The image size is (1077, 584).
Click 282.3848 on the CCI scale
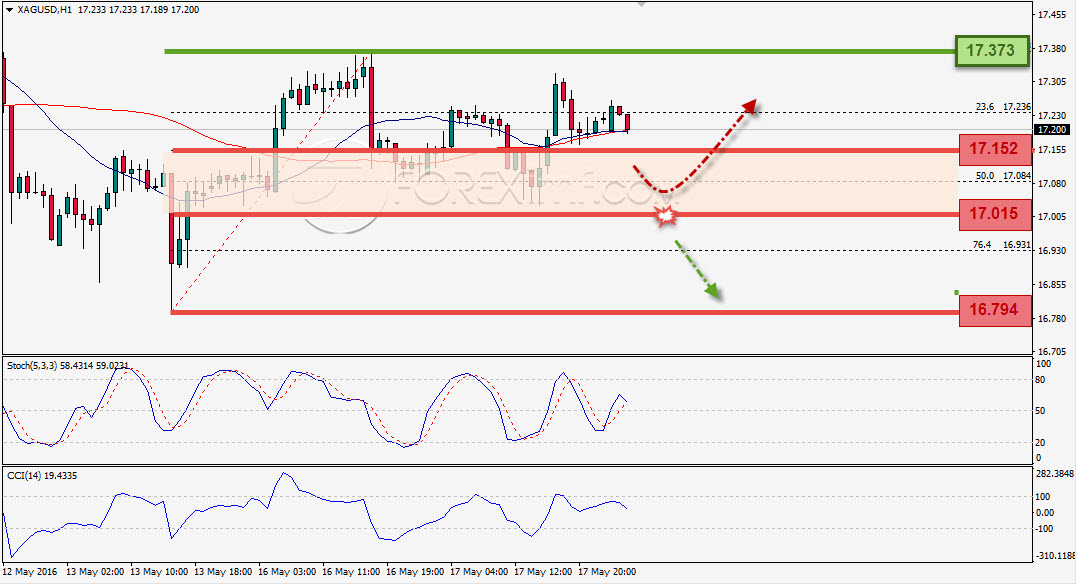1054,474
